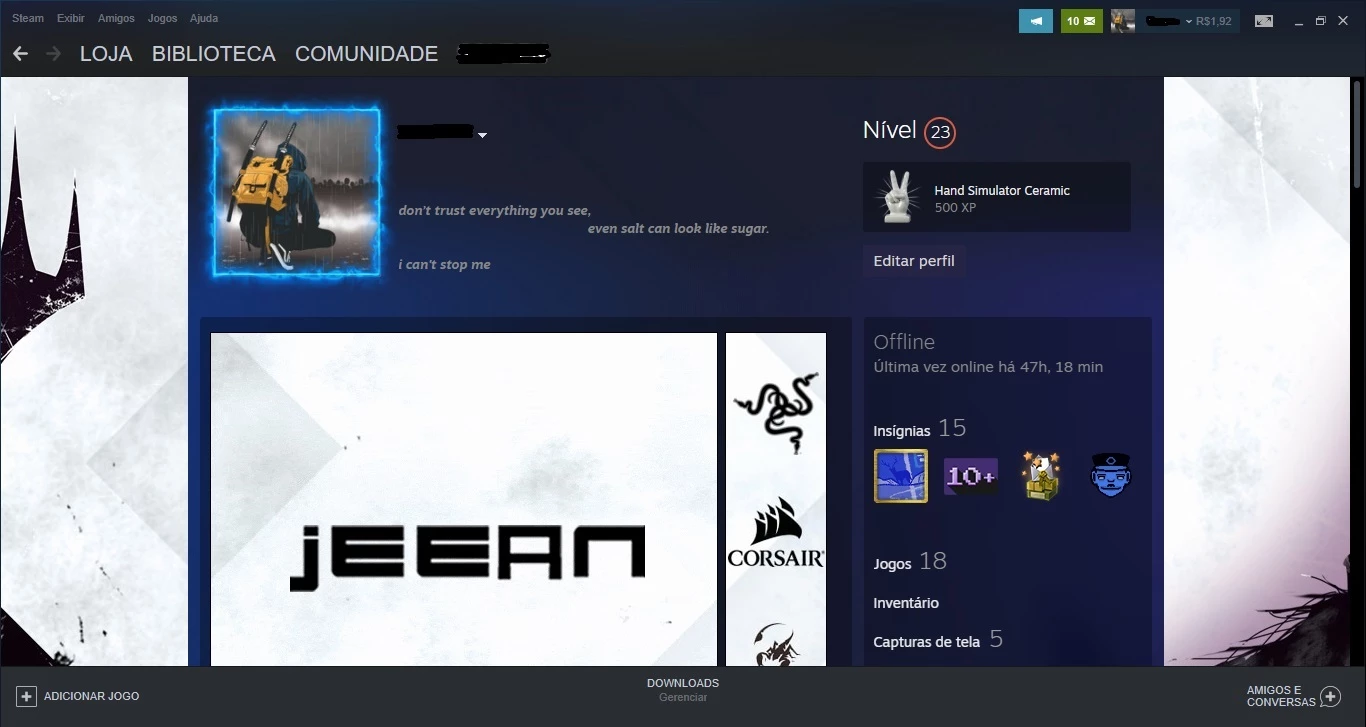
Task: Open the Hand Simulator Ceramic badge icon
Action: pyautogui.click(x=896, y=197)
